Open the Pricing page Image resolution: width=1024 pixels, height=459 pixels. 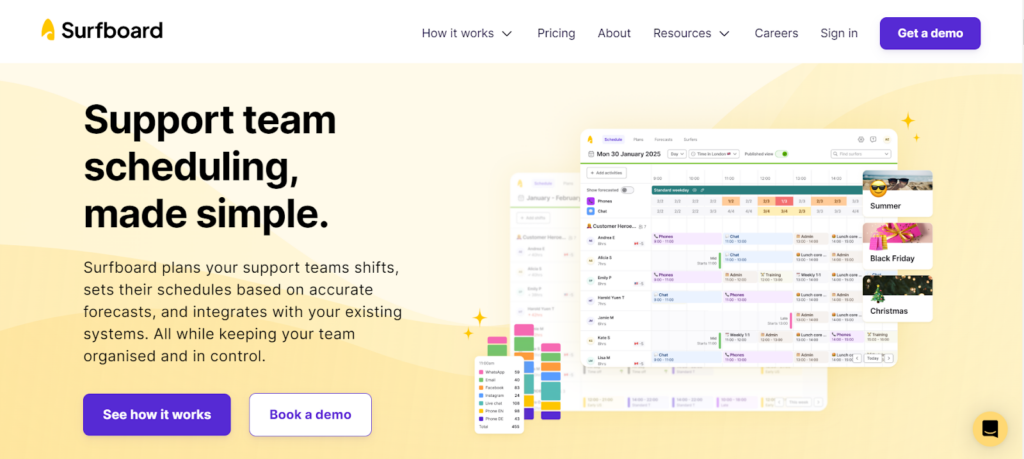556,33
